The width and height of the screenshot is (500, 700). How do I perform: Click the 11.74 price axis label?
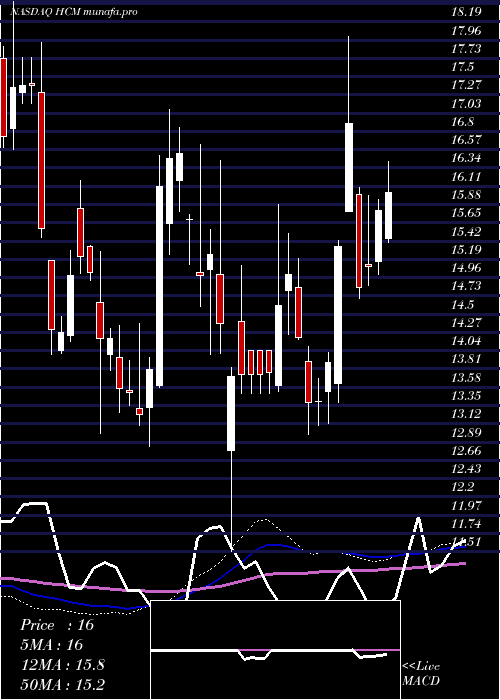coord(467,524)
